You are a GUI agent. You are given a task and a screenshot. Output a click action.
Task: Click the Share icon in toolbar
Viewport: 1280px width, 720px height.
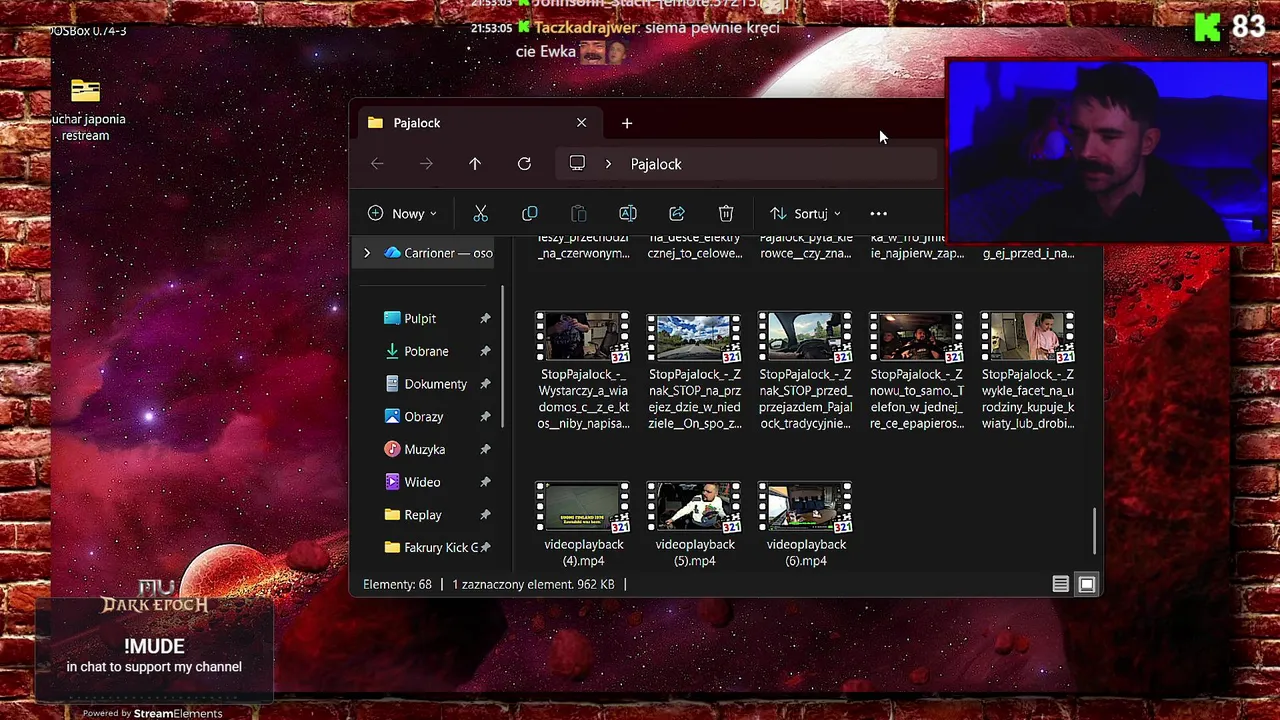pos(677,213)
